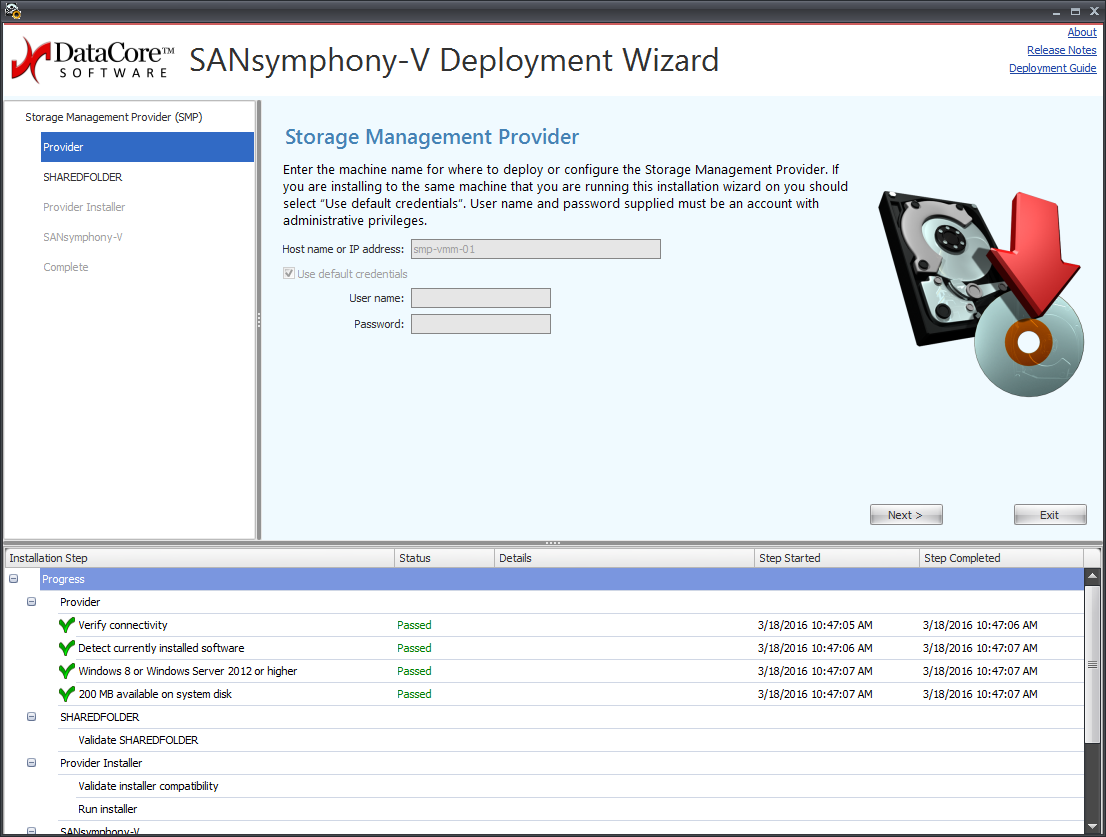Open the Release Notes link
The height and width of the screenshot is (837, 1106).
coord(1061,50)
